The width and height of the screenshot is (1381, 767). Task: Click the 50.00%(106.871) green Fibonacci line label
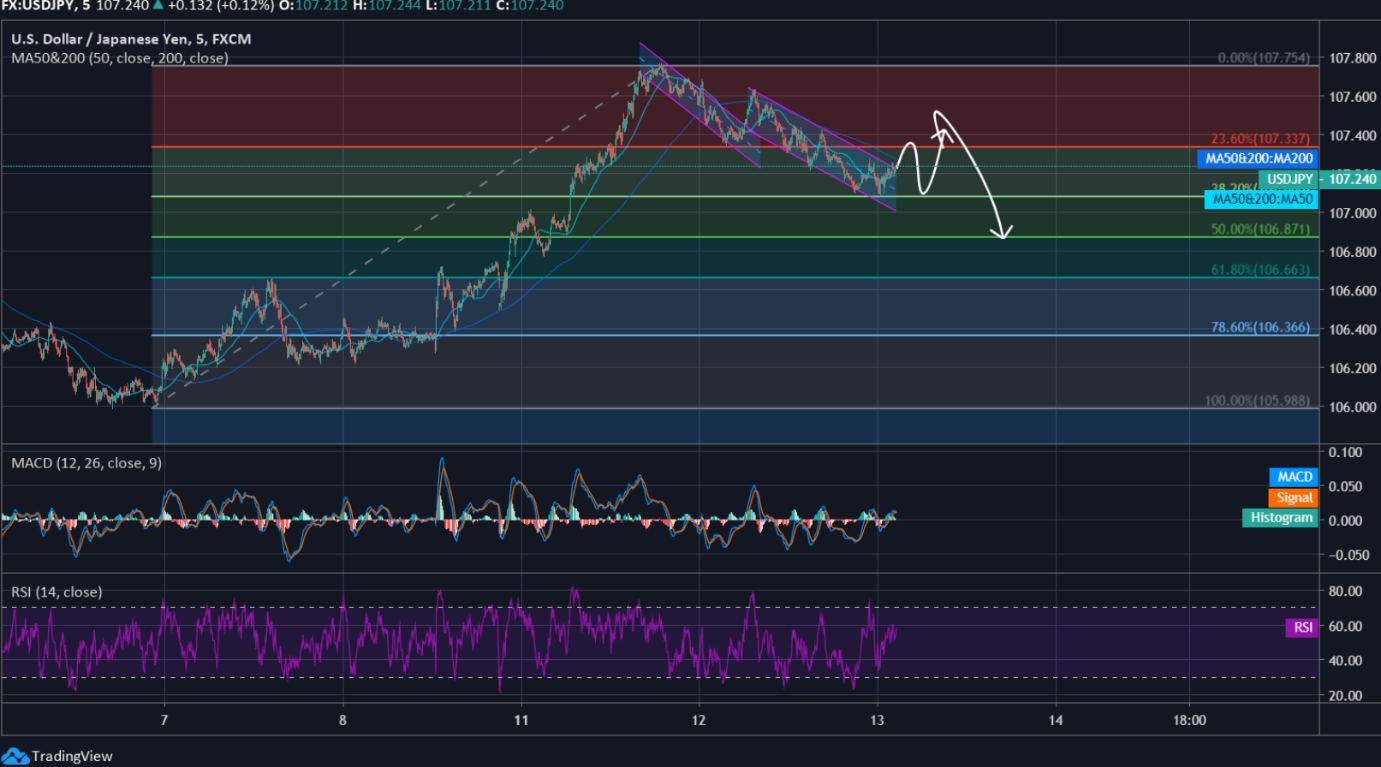click(x=1259, y=229)
